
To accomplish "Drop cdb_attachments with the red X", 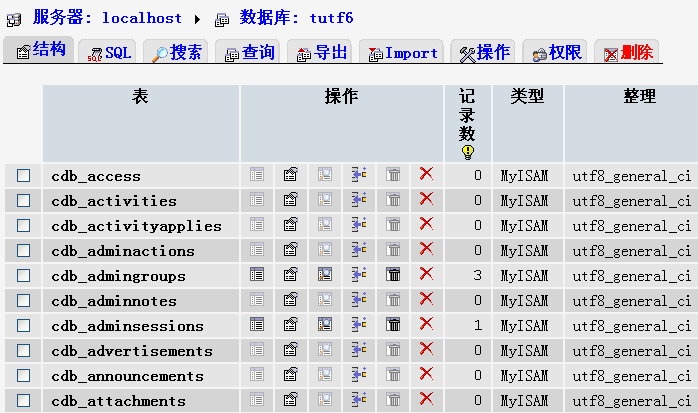I will pos(426,398).
